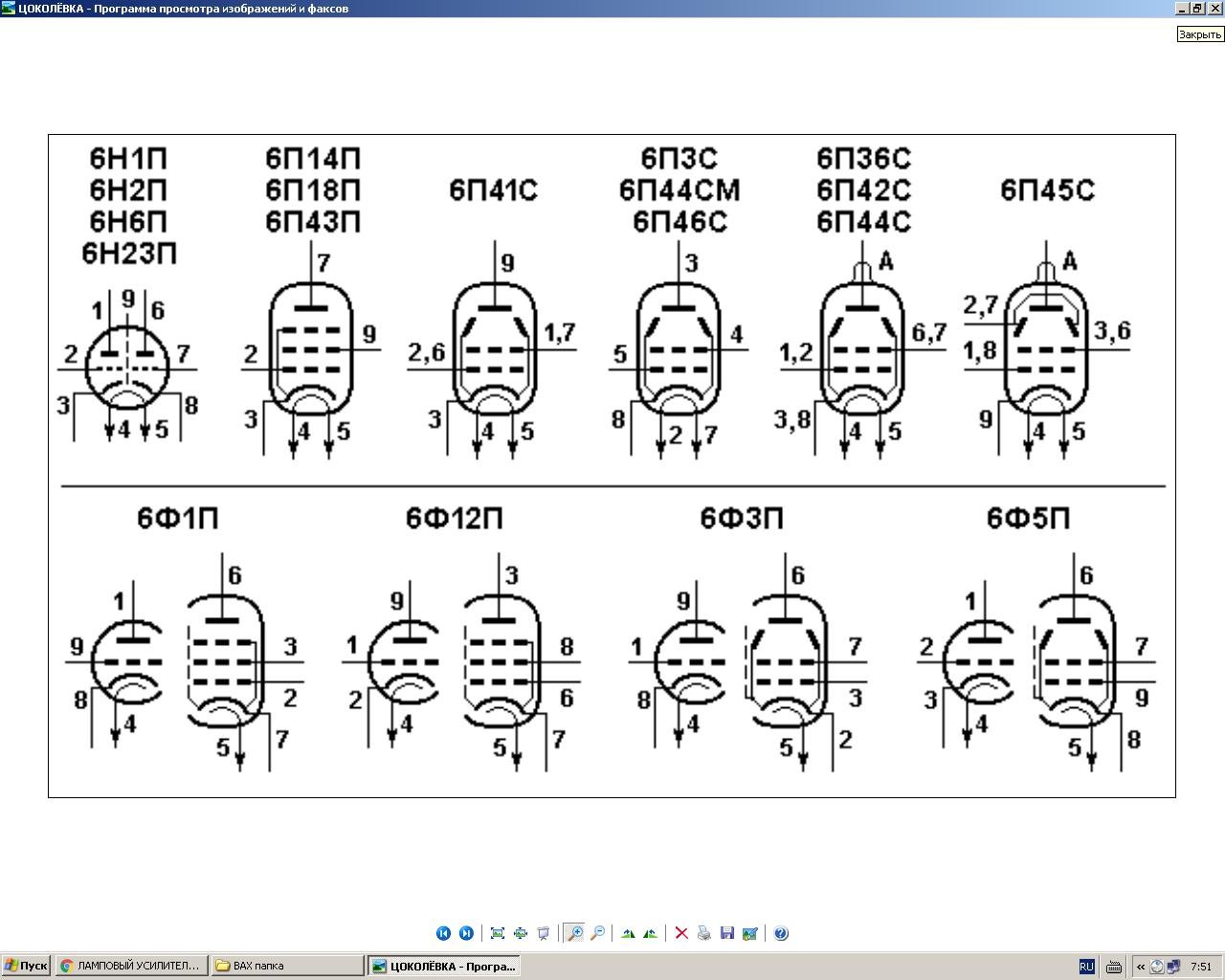Go to the next image
This screenshot has height=980, width=1225.
pyautogui.click(x=466, y=933)
